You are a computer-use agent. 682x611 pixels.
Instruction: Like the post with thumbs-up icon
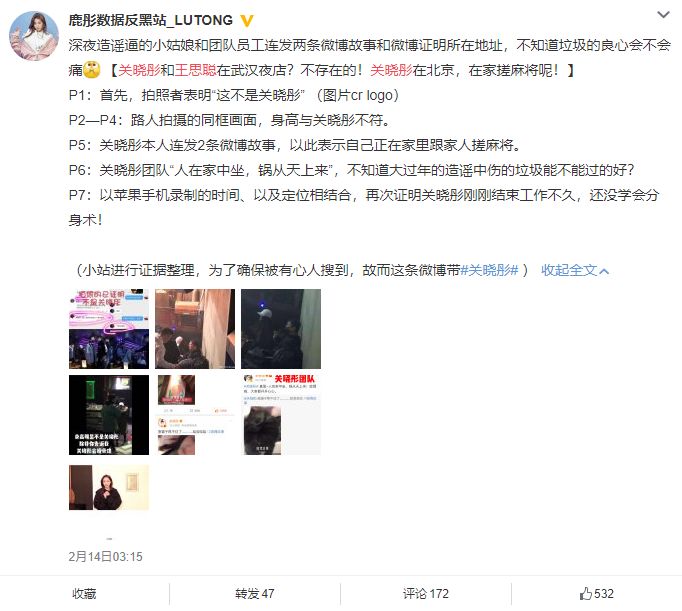pyautogui.click(x=596, y=594)
